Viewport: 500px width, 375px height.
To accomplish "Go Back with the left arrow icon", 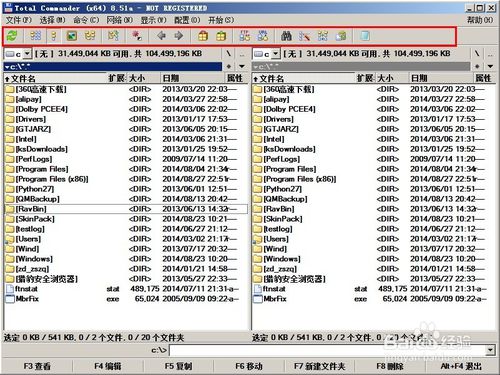I will 161,36.
